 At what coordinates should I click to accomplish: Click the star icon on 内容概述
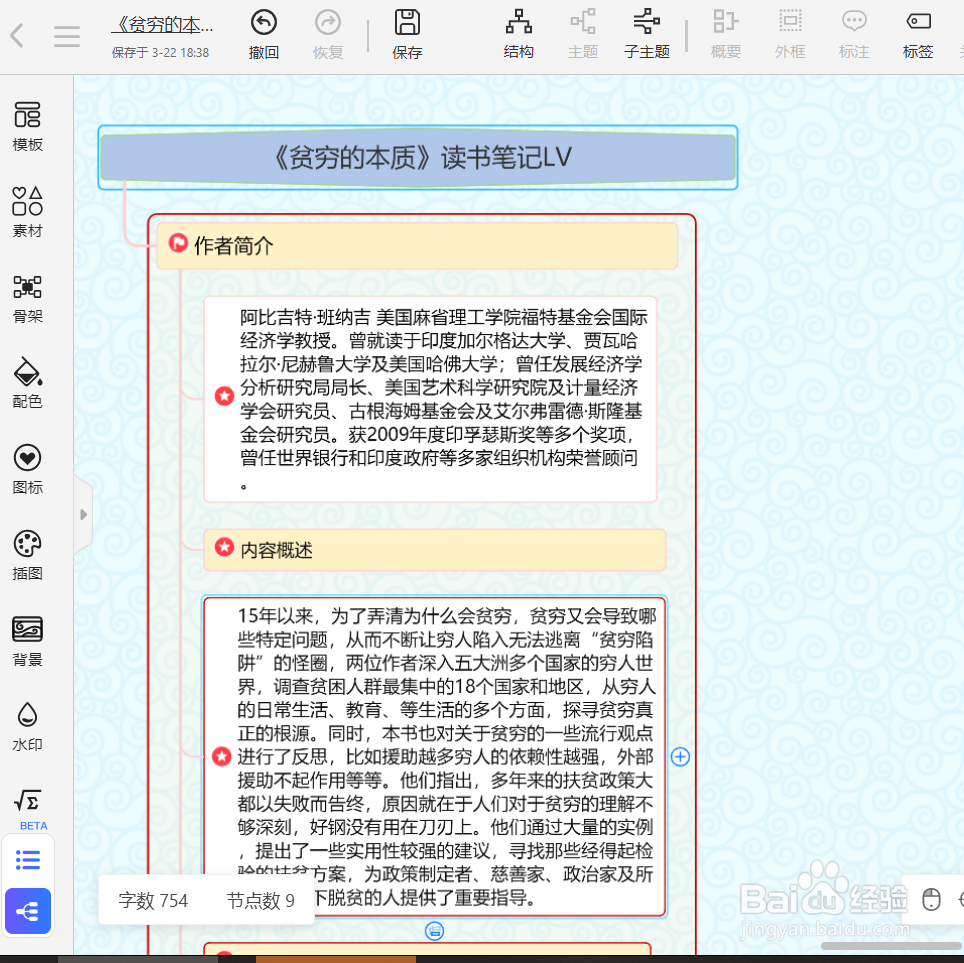(224, 547)
